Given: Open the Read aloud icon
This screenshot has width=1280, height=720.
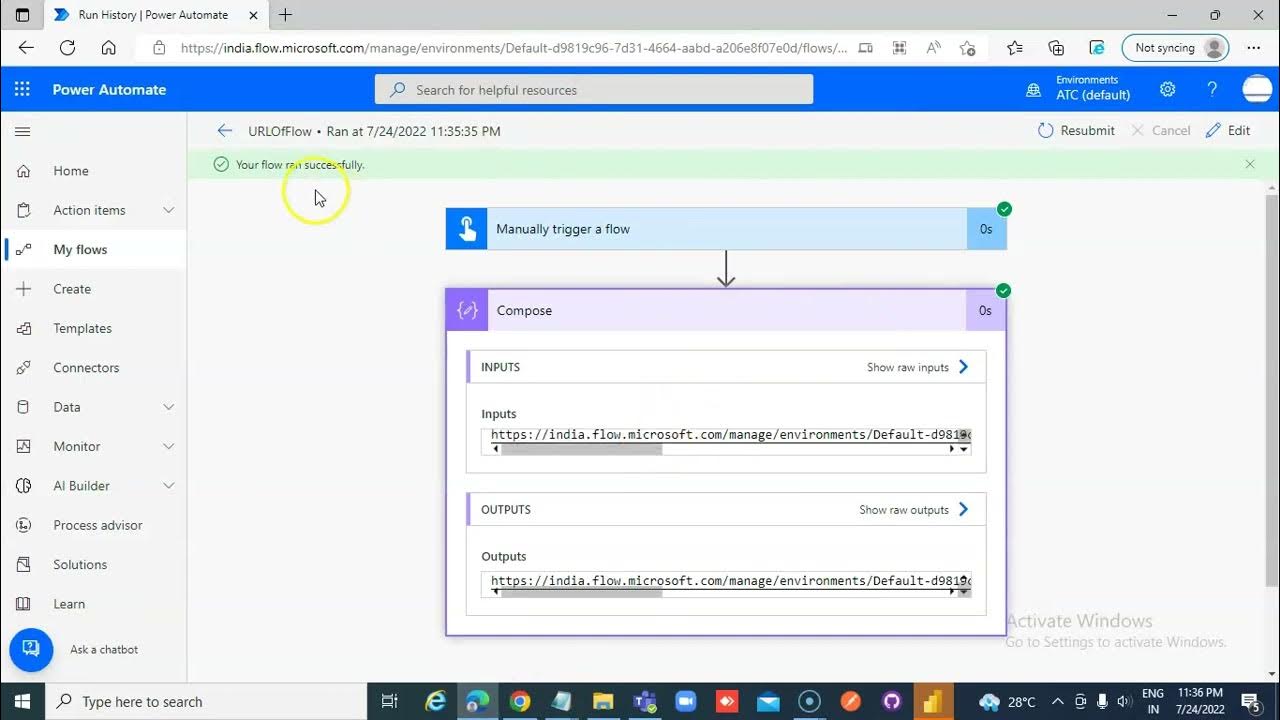Looking at the screenshot, I should click(x=933, y=47).
